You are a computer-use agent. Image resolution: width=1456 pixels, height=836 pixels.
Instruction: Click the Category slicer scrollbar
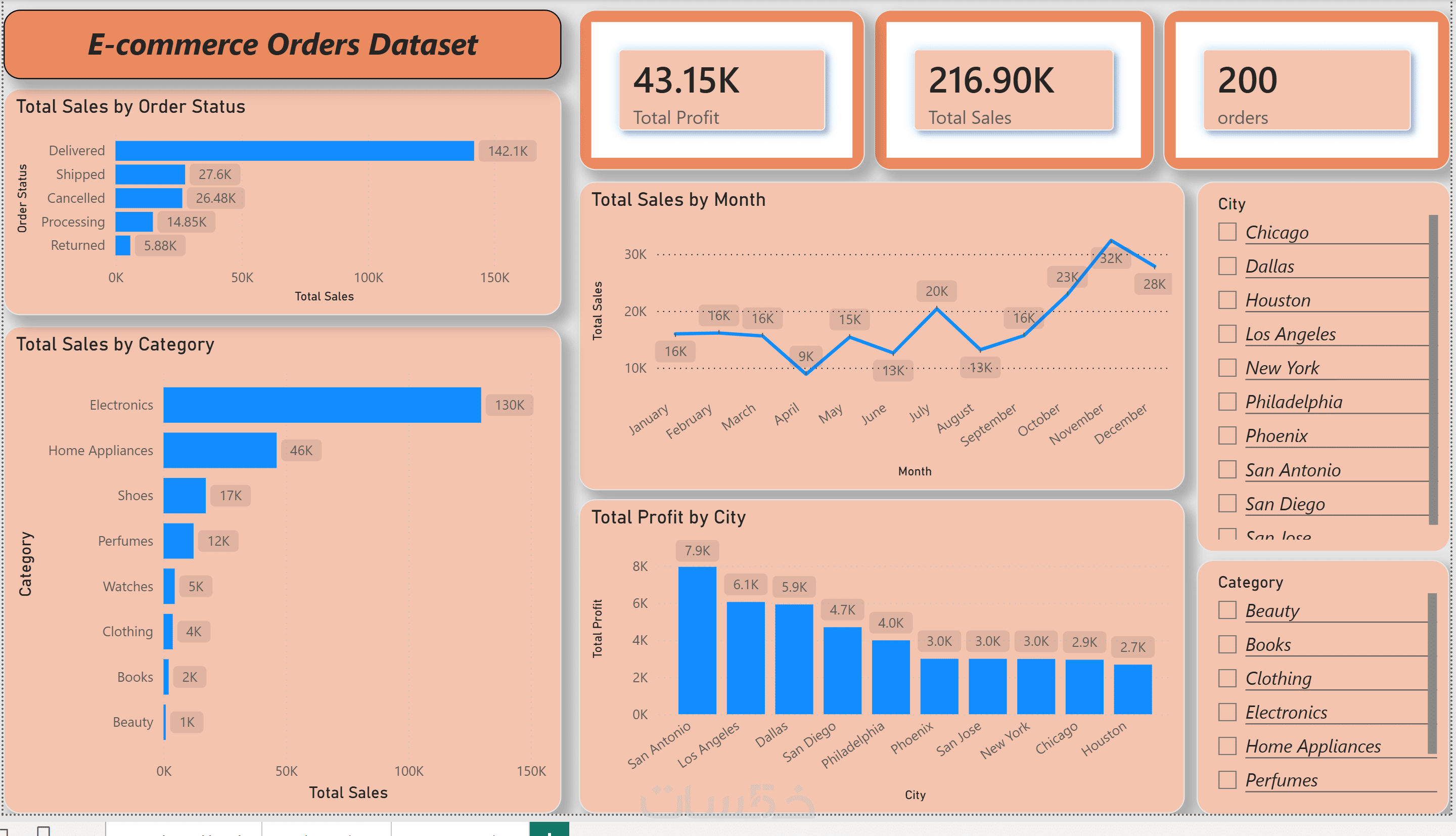(1431, 673)
